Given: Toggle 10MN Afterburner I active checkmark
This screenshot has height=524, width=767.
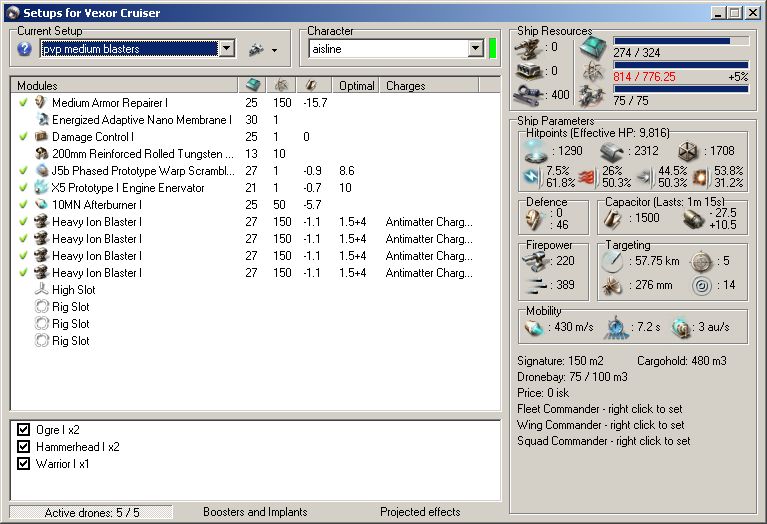Looking at the screenshot, I should point(23,205).
